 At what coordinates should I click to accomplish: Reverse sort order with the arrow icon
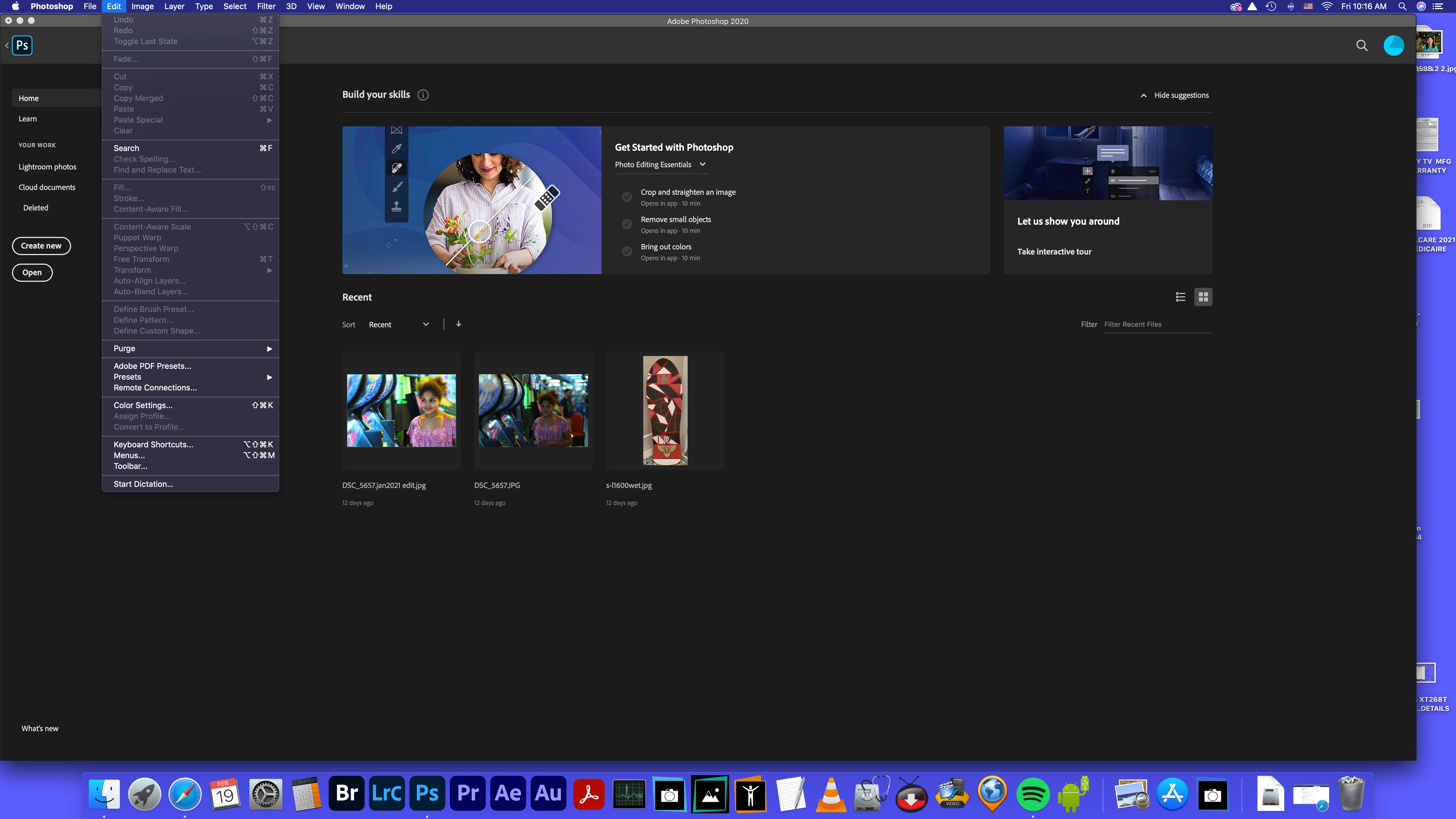coord(458,324)
